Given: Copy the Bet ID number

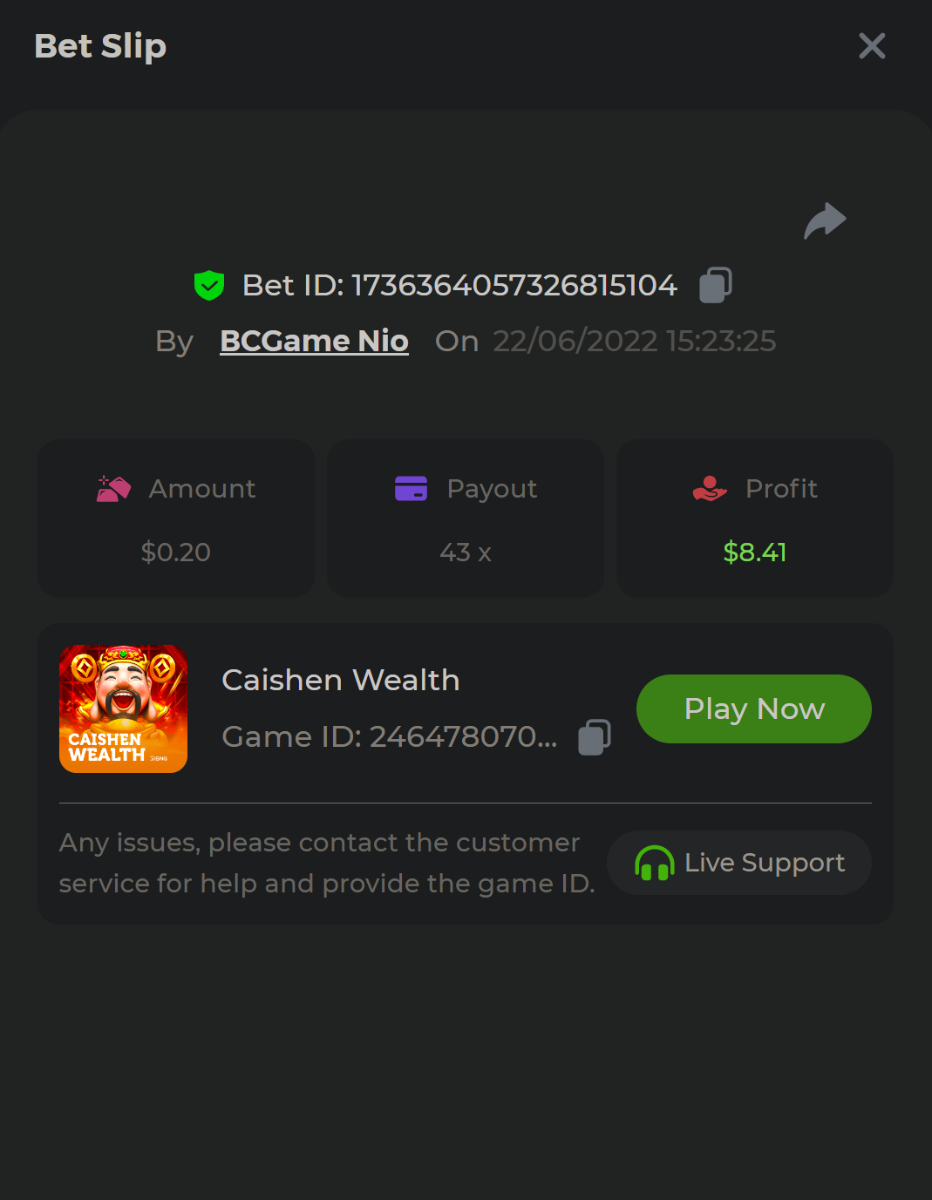Looking at the screenshot, I should [x=715, y=285].
